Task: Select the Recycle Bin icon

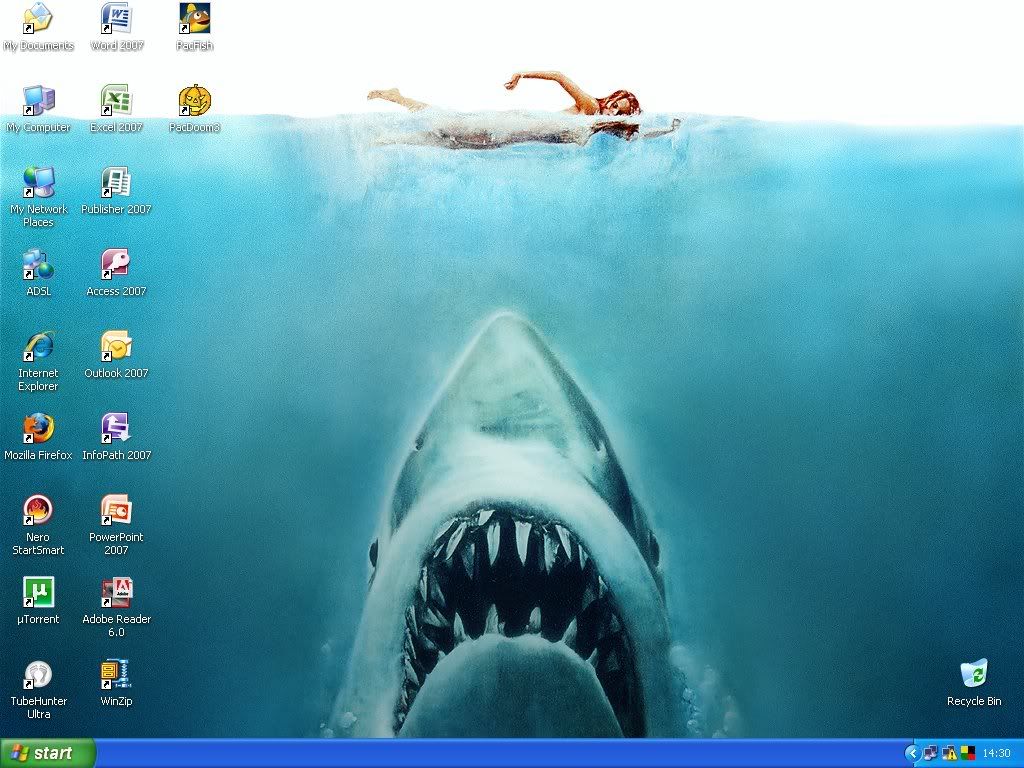Action: point(973,675)
